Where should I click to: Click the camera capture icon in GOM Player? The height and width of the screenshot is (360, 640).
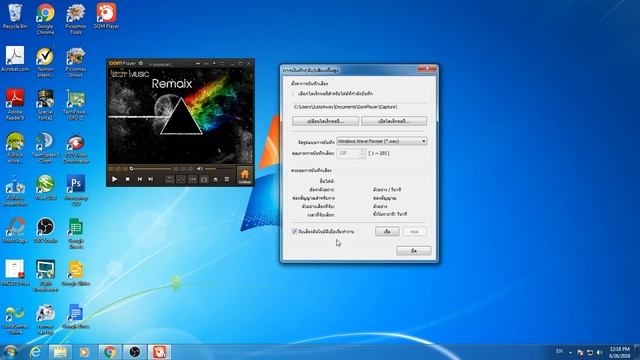point(204,179)
